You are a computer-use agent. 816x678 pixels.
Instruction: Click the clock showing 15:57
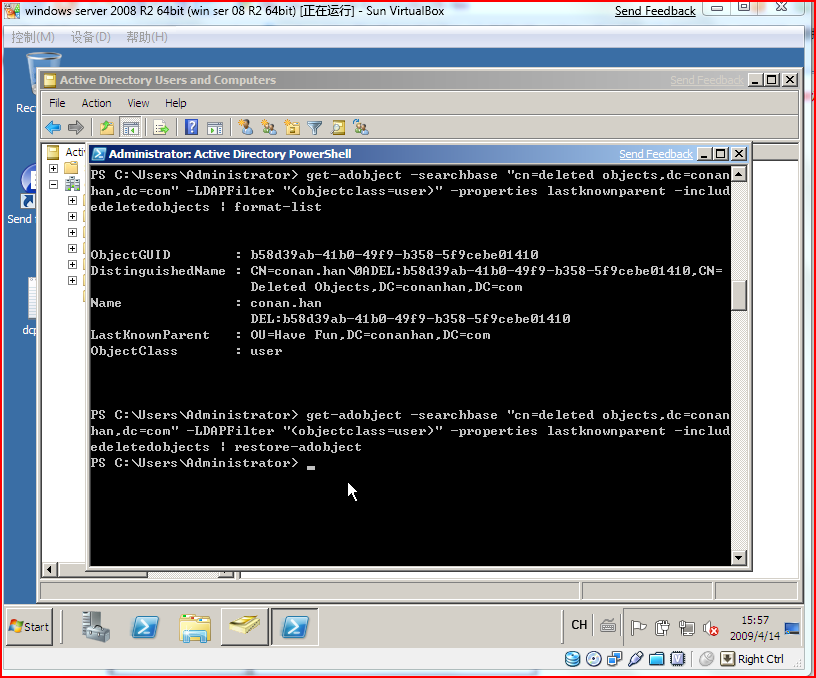(x=755, y=620)
